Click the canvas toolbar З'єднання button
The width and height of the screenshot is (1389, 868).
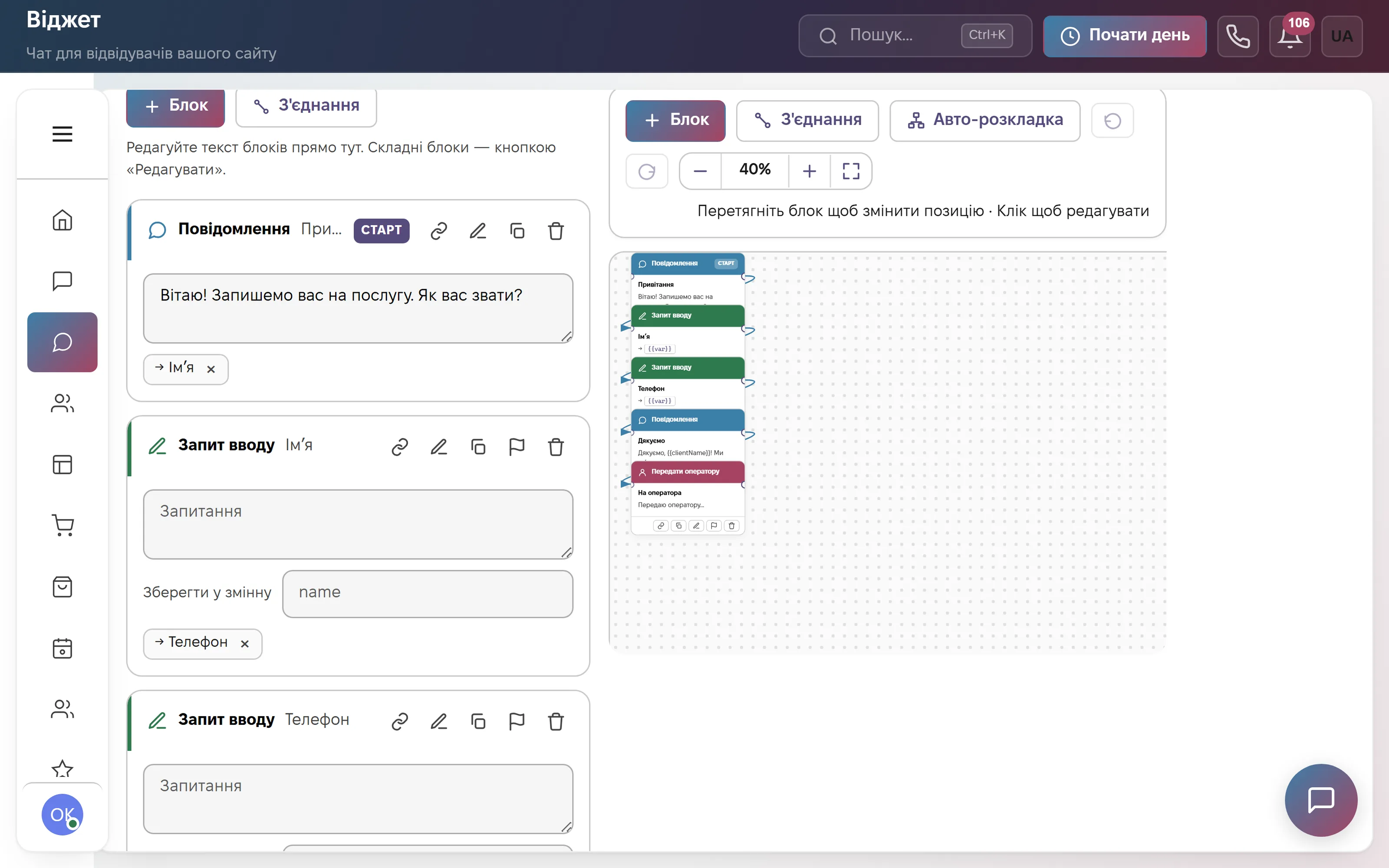coord(807,121)
